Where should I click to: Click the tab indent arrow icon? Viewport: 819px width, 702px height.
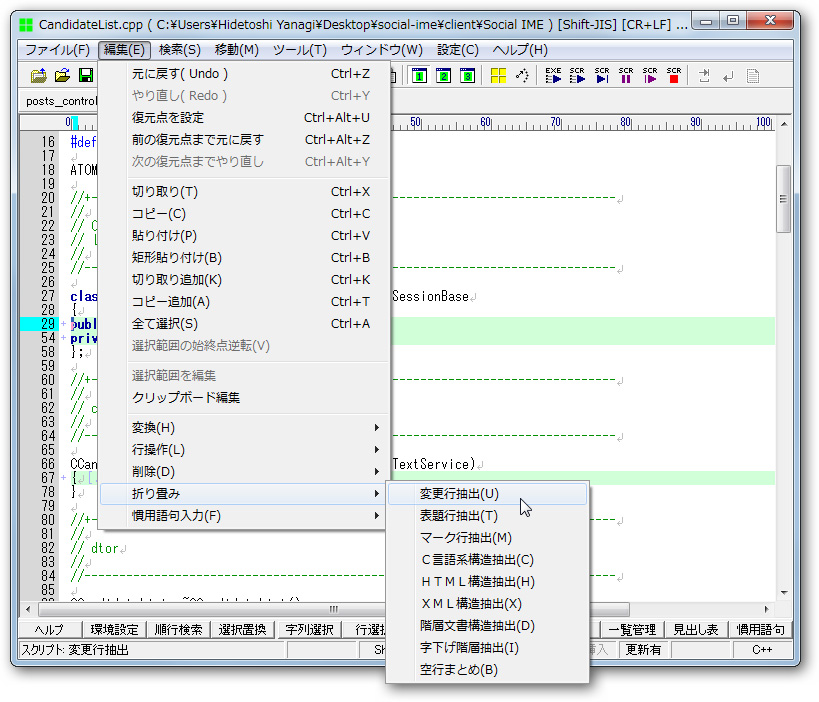[x=704, y=76]
